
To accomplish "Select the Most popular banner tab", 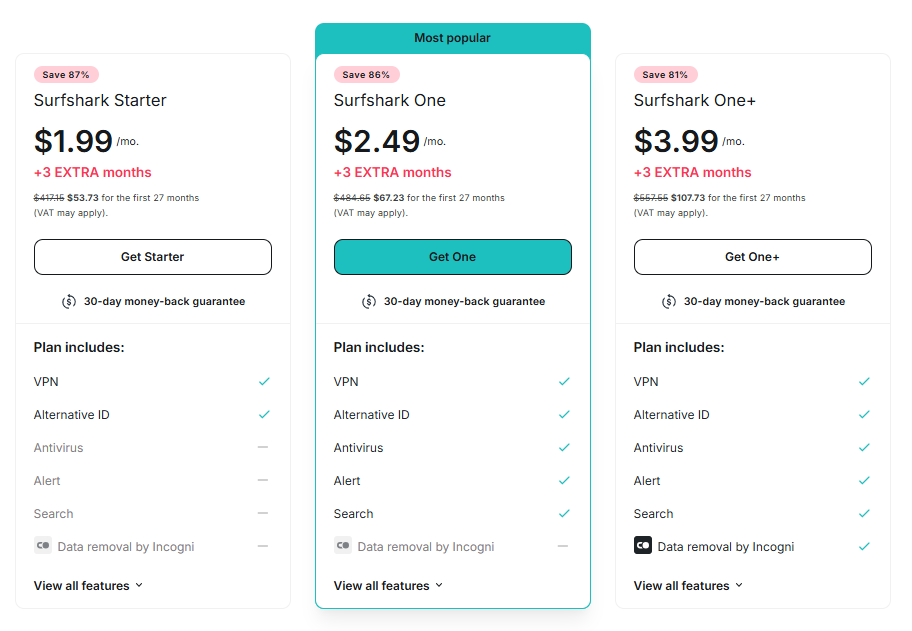I will coord(452,38).
